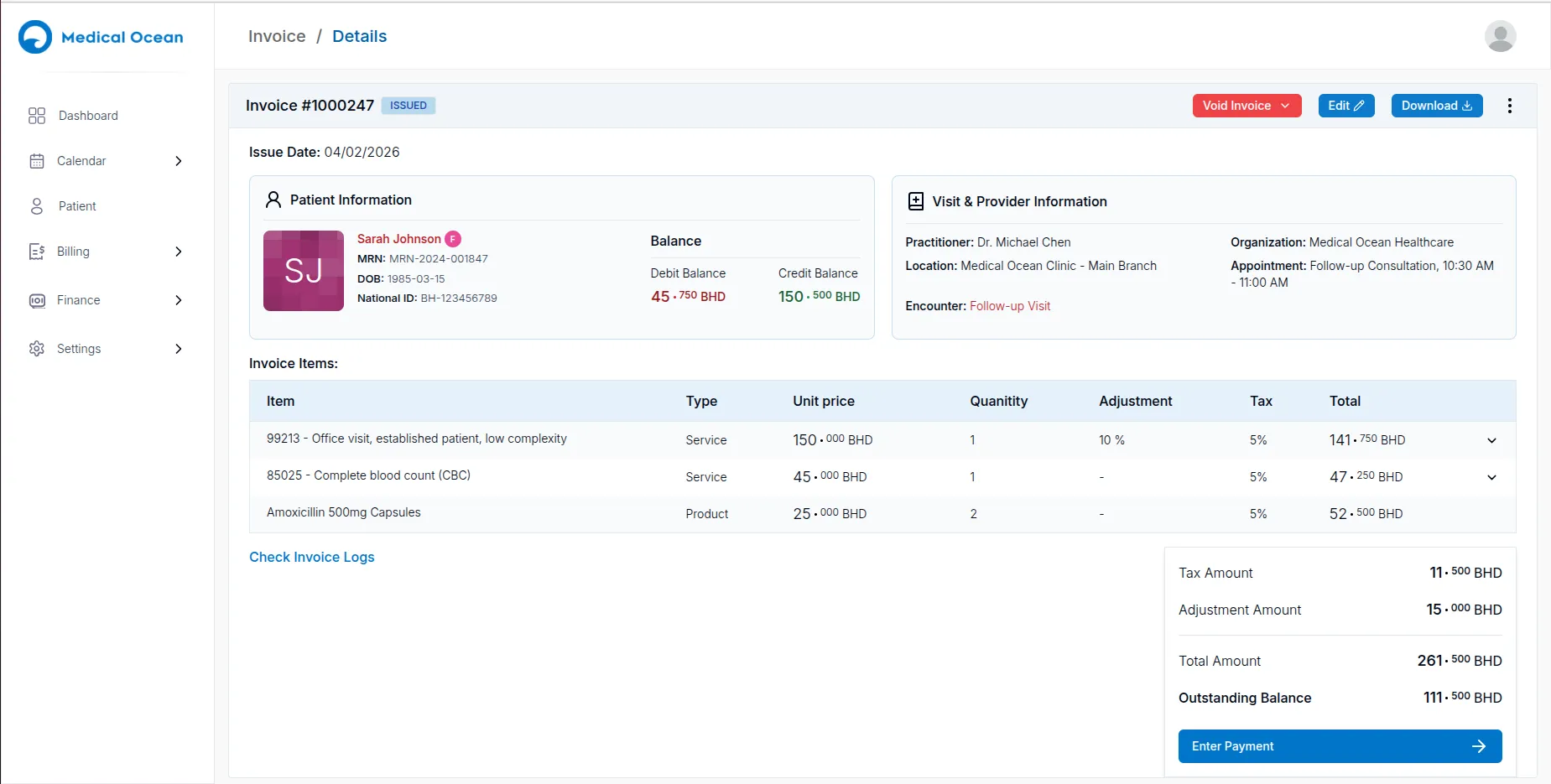The image size is (1551, 784).
Task: Click the Enter Payment button
Action: coord(1339,746)
